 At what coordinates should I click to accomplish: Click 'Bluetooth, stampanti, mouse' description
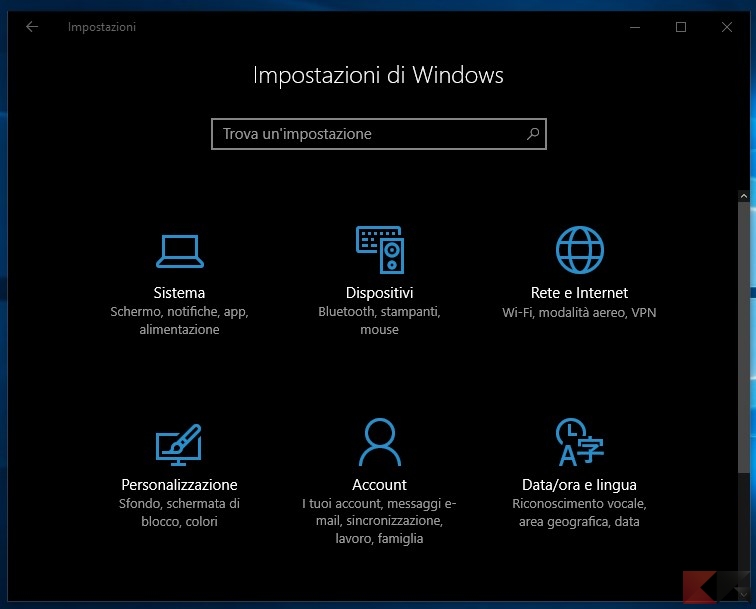click(379, 321)
